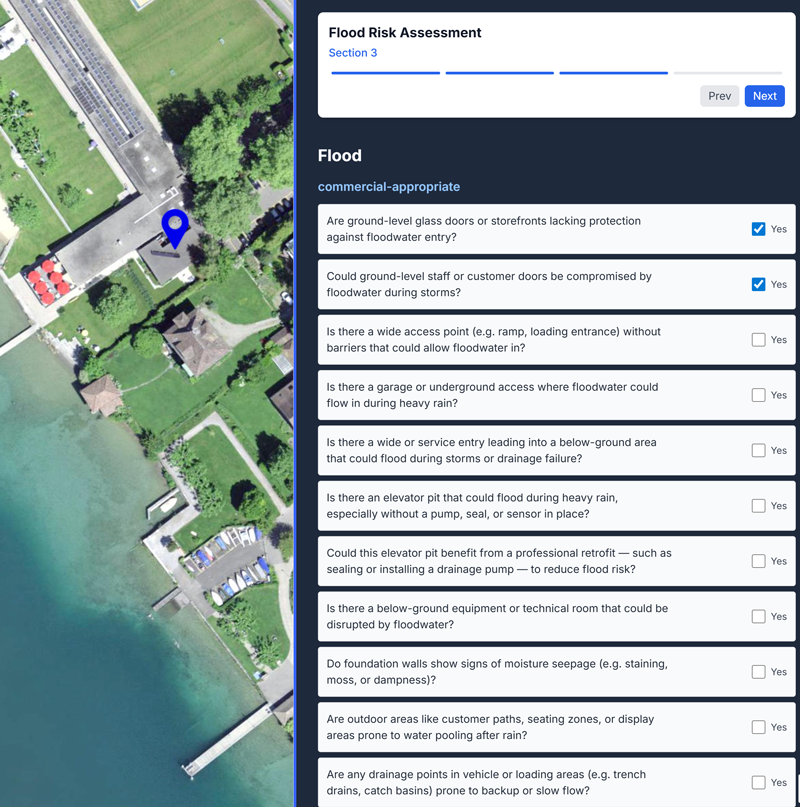Viewport: 800px width, 807px height.
Task: Check service entry below-ground area checkbox
Action: pos(758,450)
